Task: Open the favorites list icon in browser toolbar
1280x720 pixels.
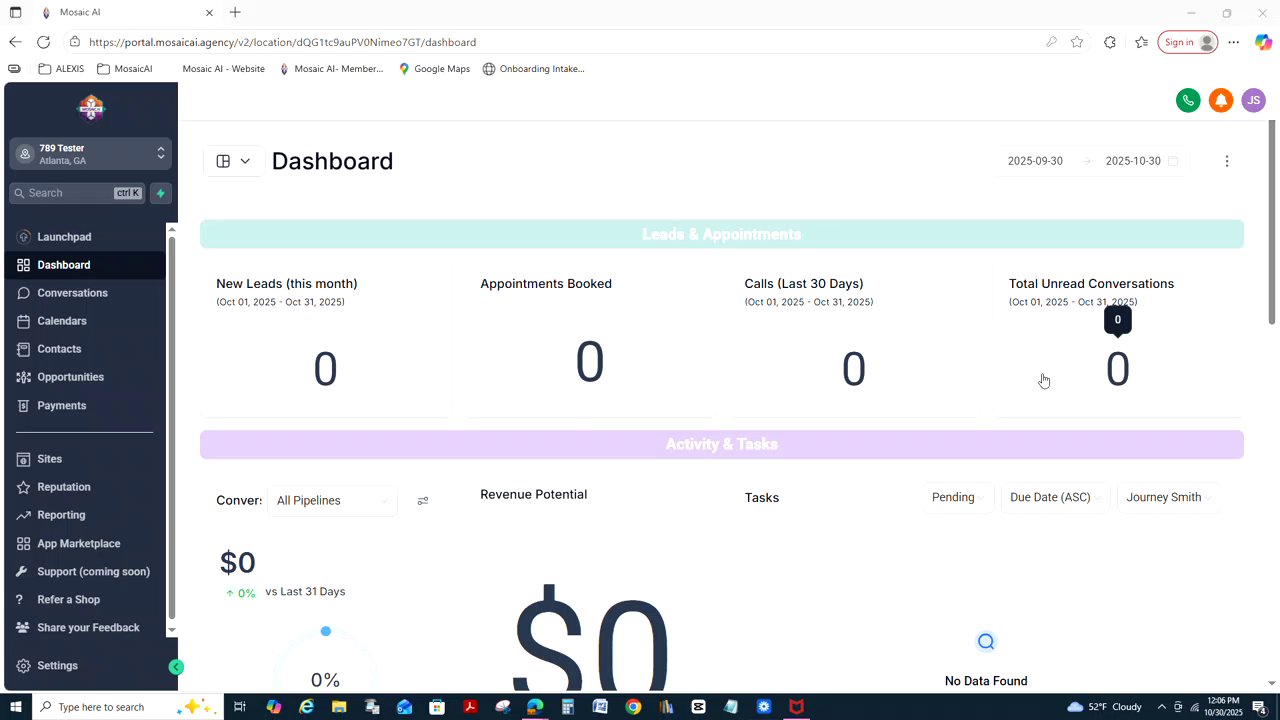Action: pos(1142,42)
